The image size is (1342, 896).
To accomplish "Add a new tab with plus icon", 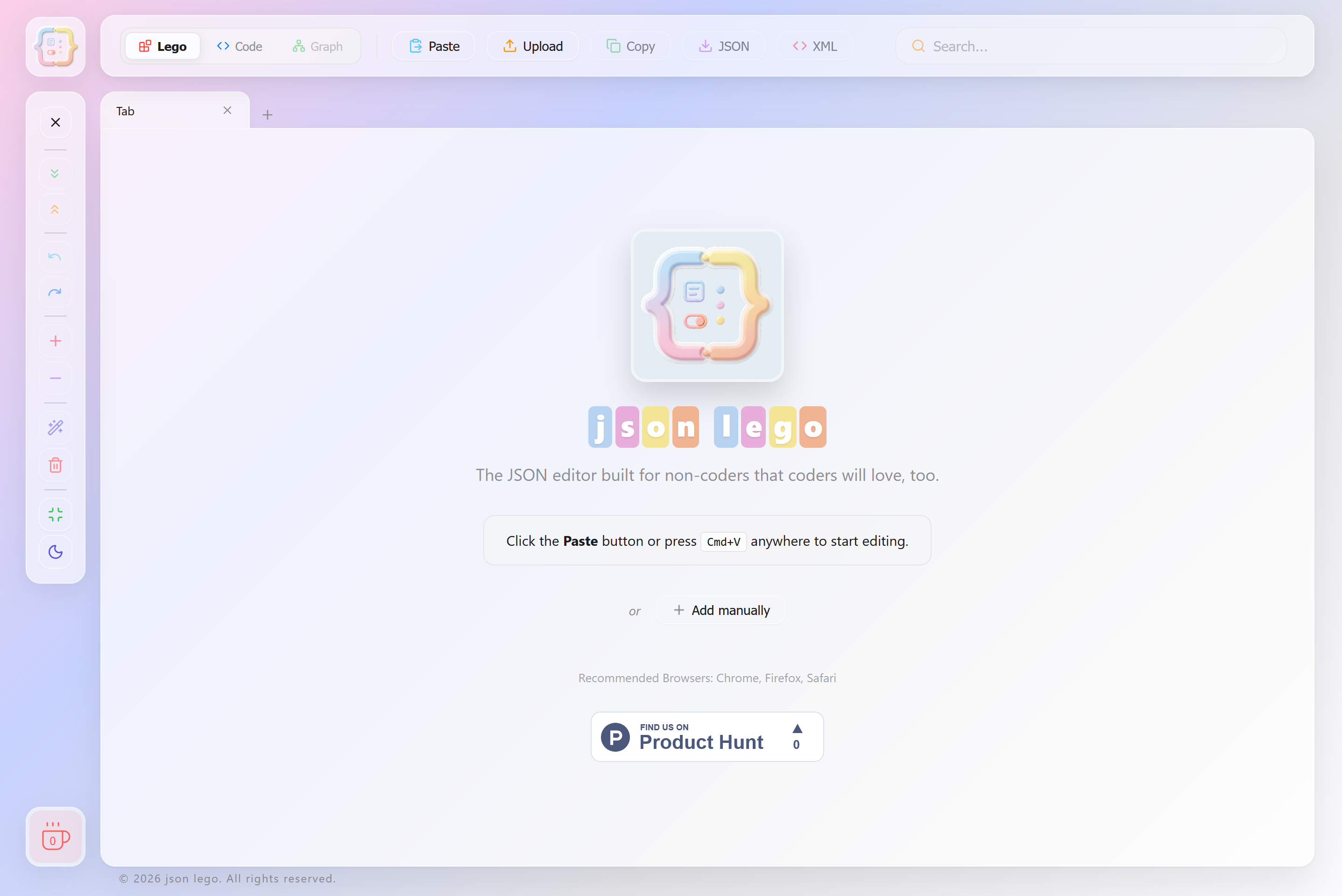I will tap(268, 115).
